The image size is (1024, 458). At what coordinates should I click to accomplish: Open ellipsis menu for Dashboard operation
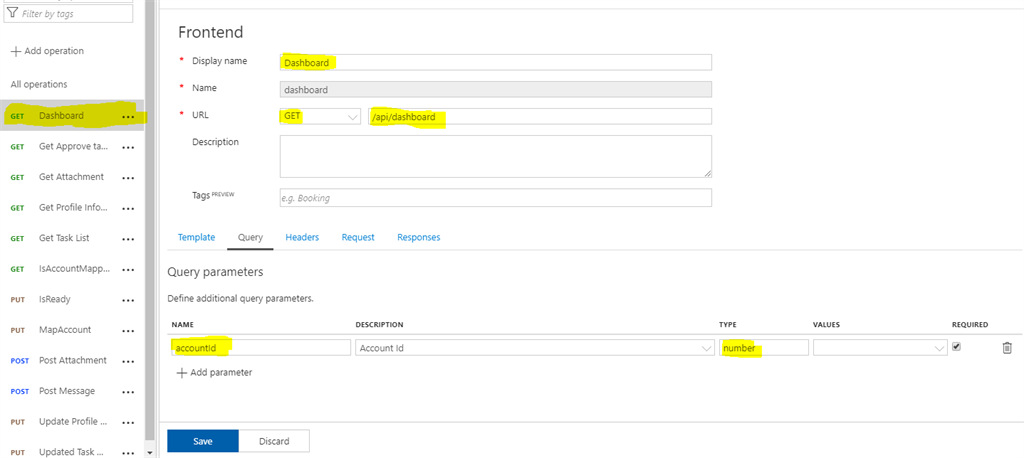tap(128, 117)
